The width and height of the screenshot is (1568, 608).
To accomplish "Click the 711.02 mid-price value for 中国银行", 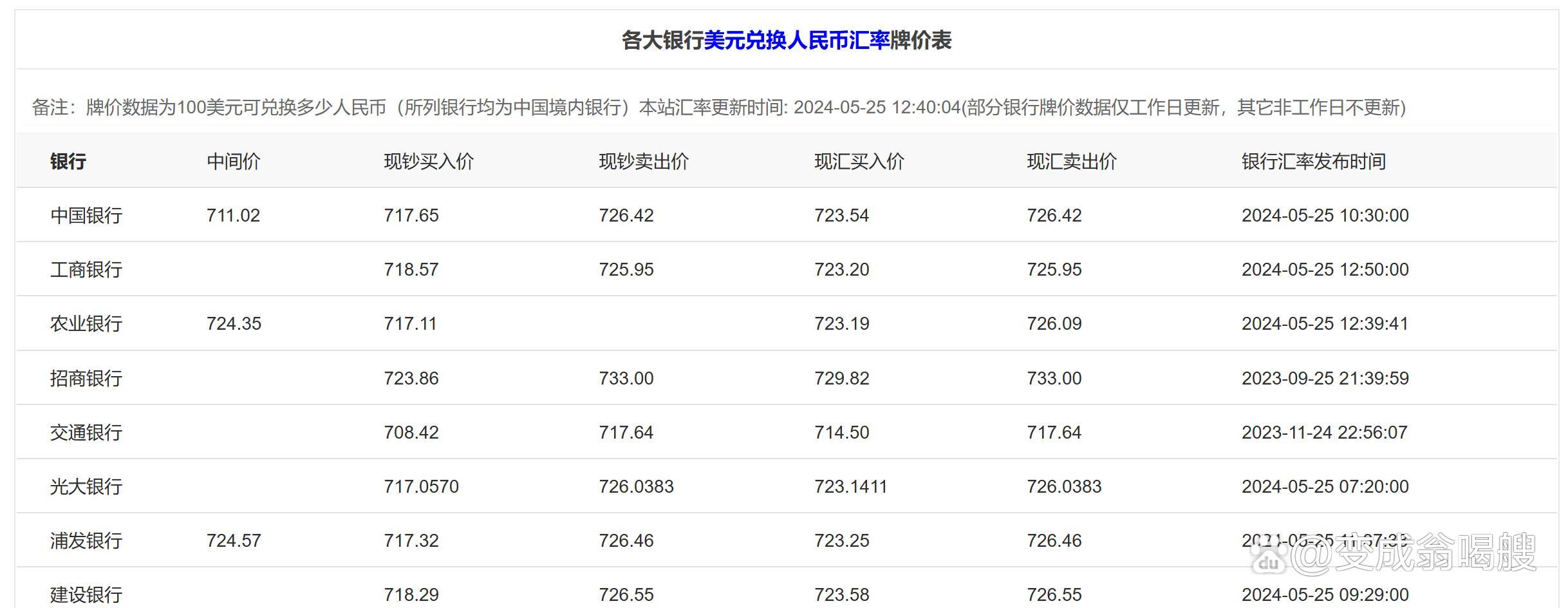I will click(234, 215).
